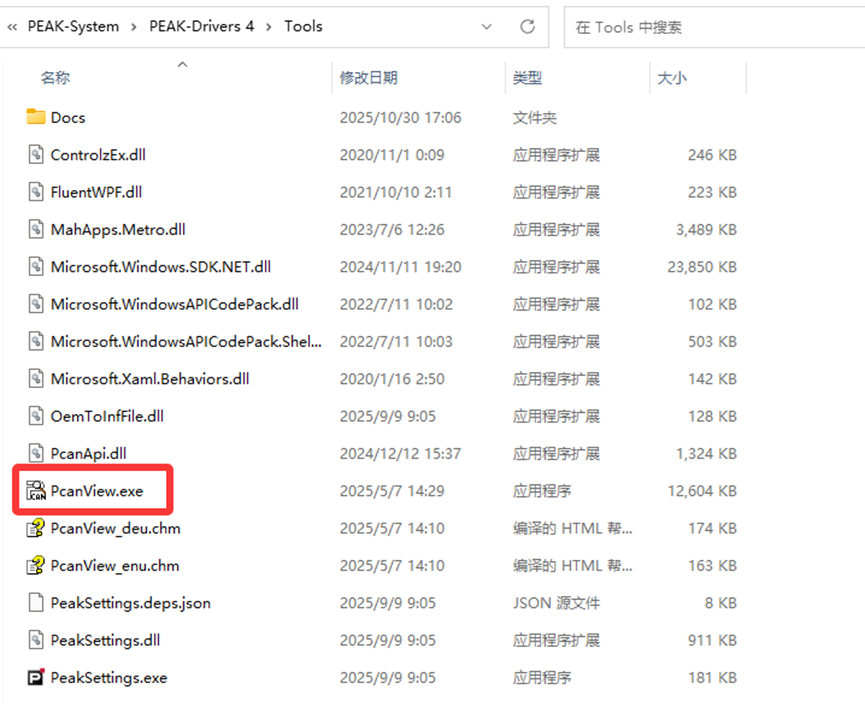Click the Microsoft.Windows.SDK.NET.dll file icon
The image size is (865, 707).
pyautogui.click(x=36, y=267)
